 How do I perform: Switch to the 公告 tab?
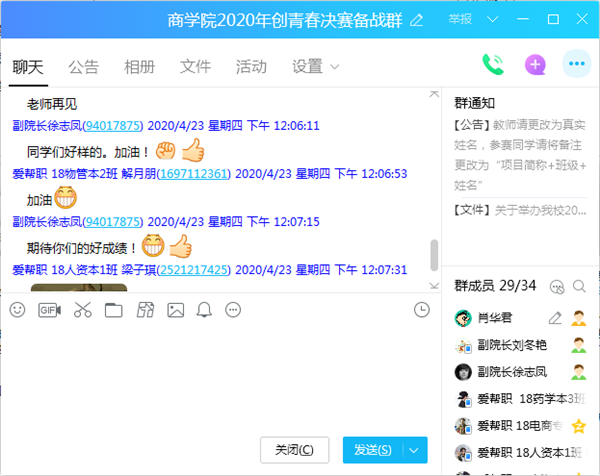[83, 67]
